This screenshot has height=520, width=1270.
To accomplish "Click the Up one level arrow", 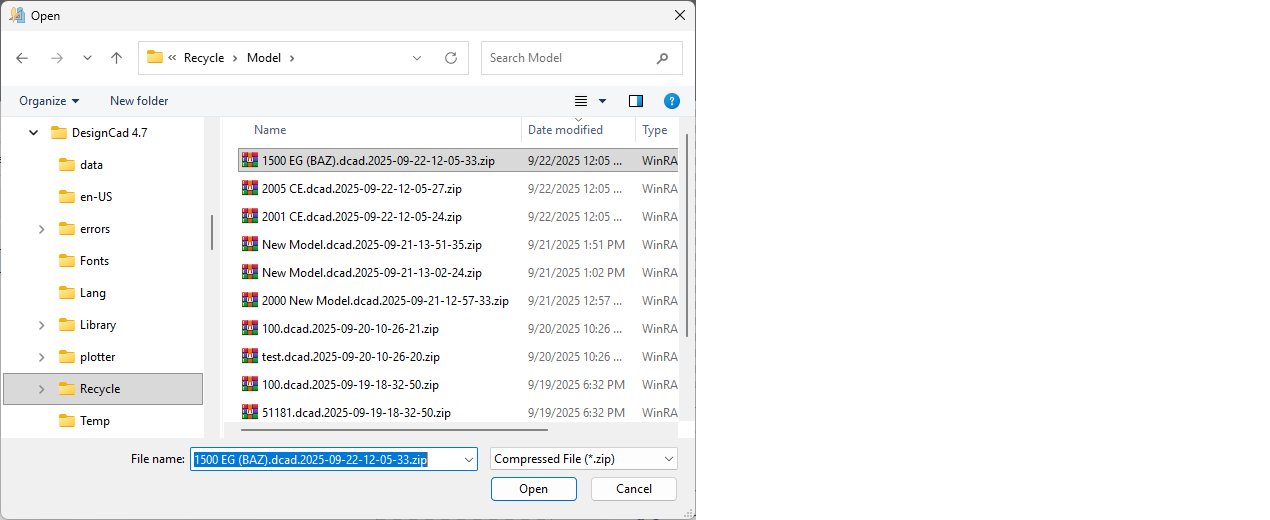I will (116, 58).
